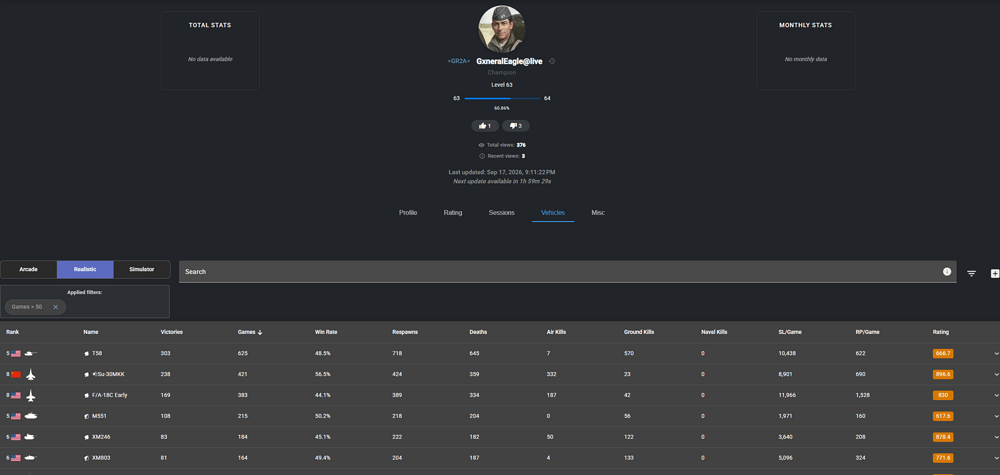Click the XM246 vehicle type icon
1000x475 pixels.
[31, 437]
